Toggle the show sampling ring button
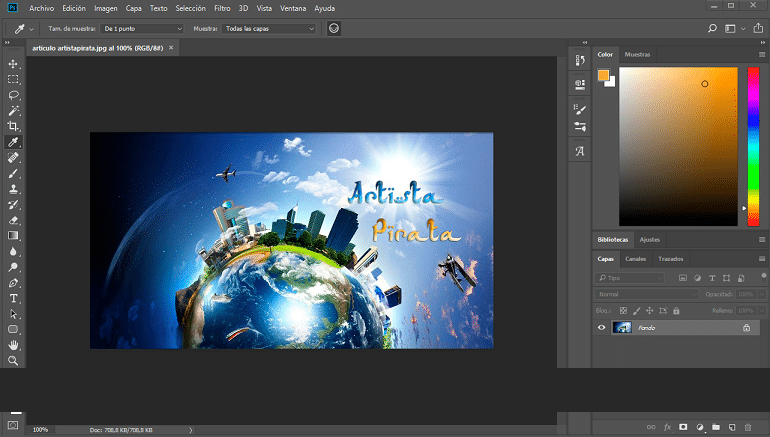Image resolution: width=770 pixels, height=437 pixels. tap(333, 29)
